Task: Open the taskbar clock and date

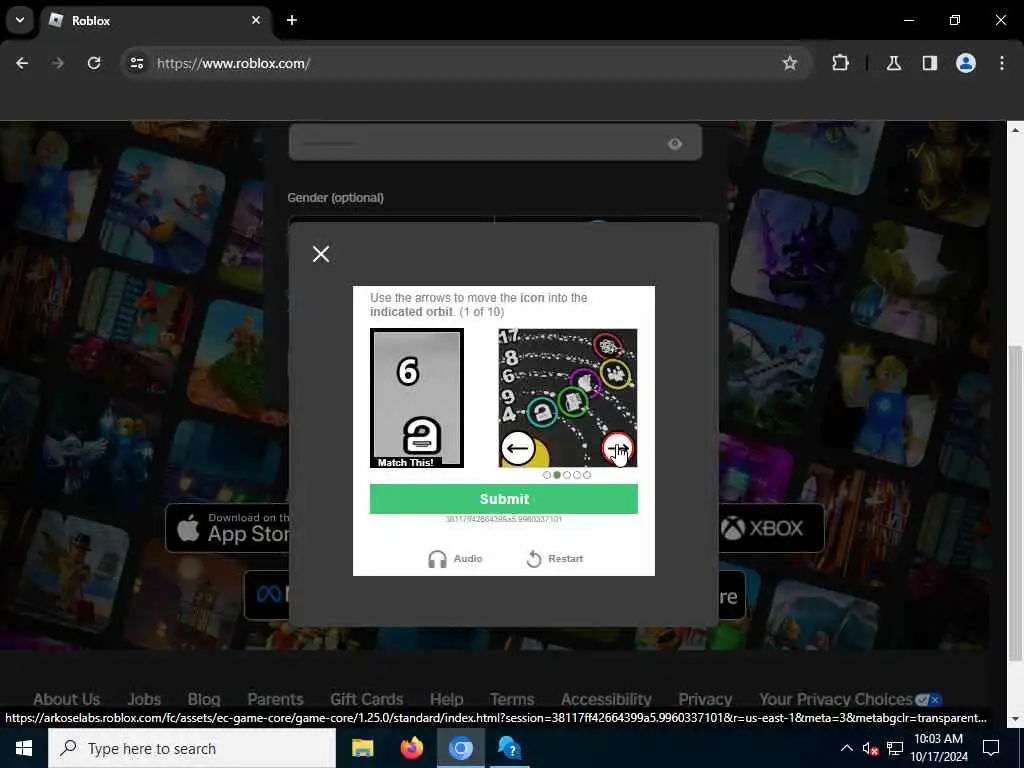Action: point(938,748)
